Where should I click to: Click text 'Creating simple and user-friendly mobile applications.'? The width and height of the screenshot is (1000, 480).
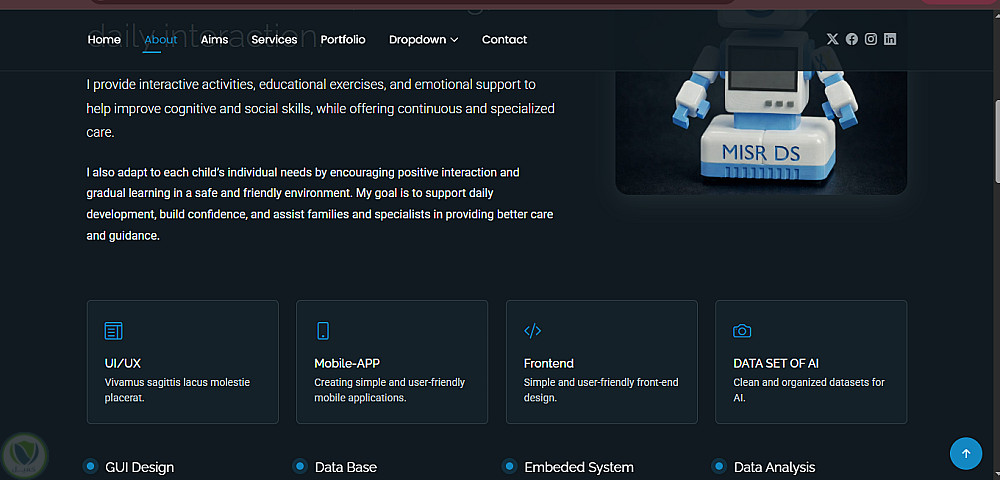390,390
